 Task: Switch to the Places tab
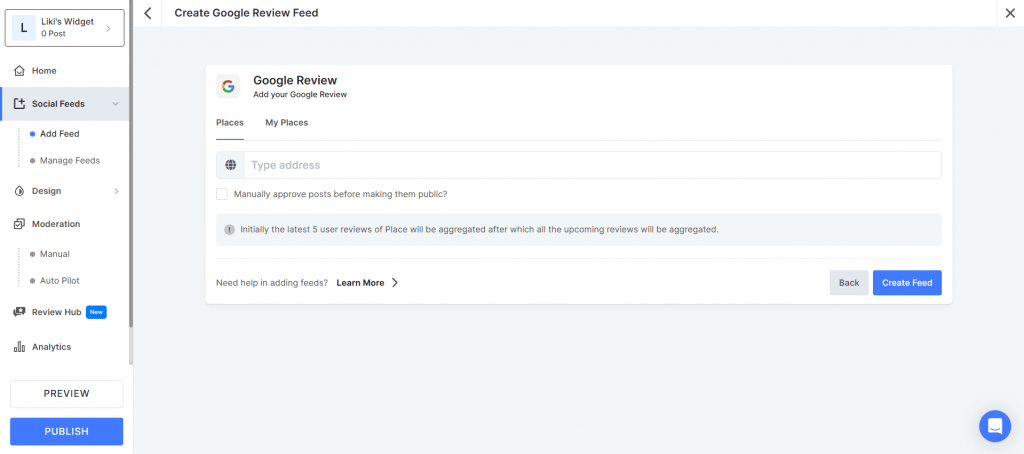click(x=230, y=123)
